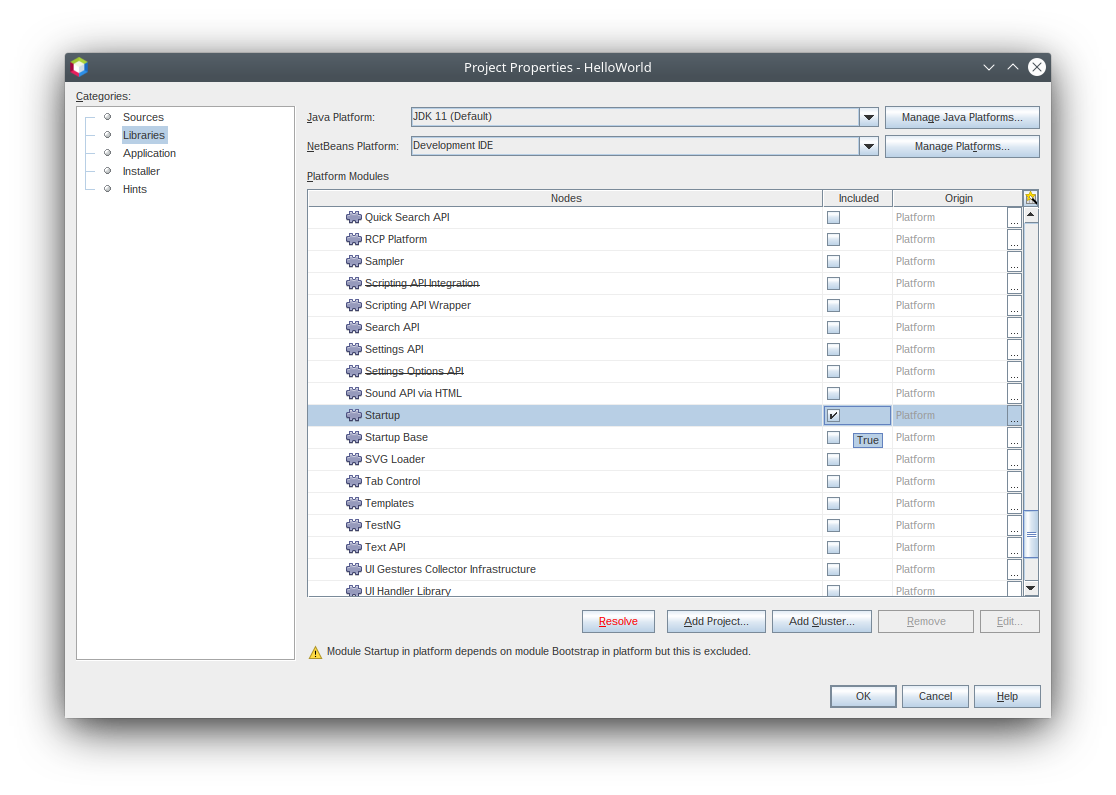Enable the Startup Base module checkbox
1116x795 pixels.
[x=833, y=437]
